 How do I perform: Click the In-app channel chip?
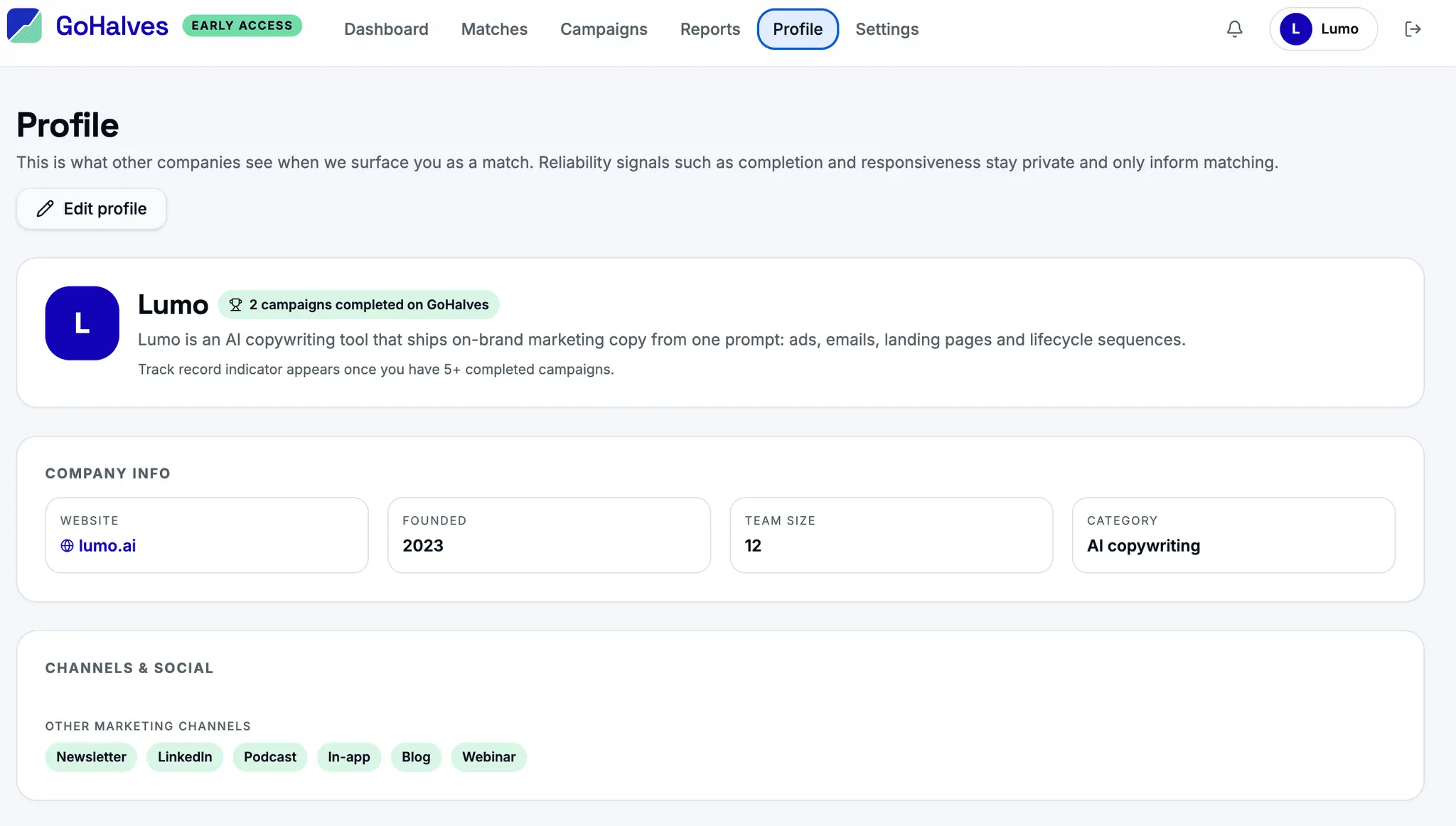349,757
